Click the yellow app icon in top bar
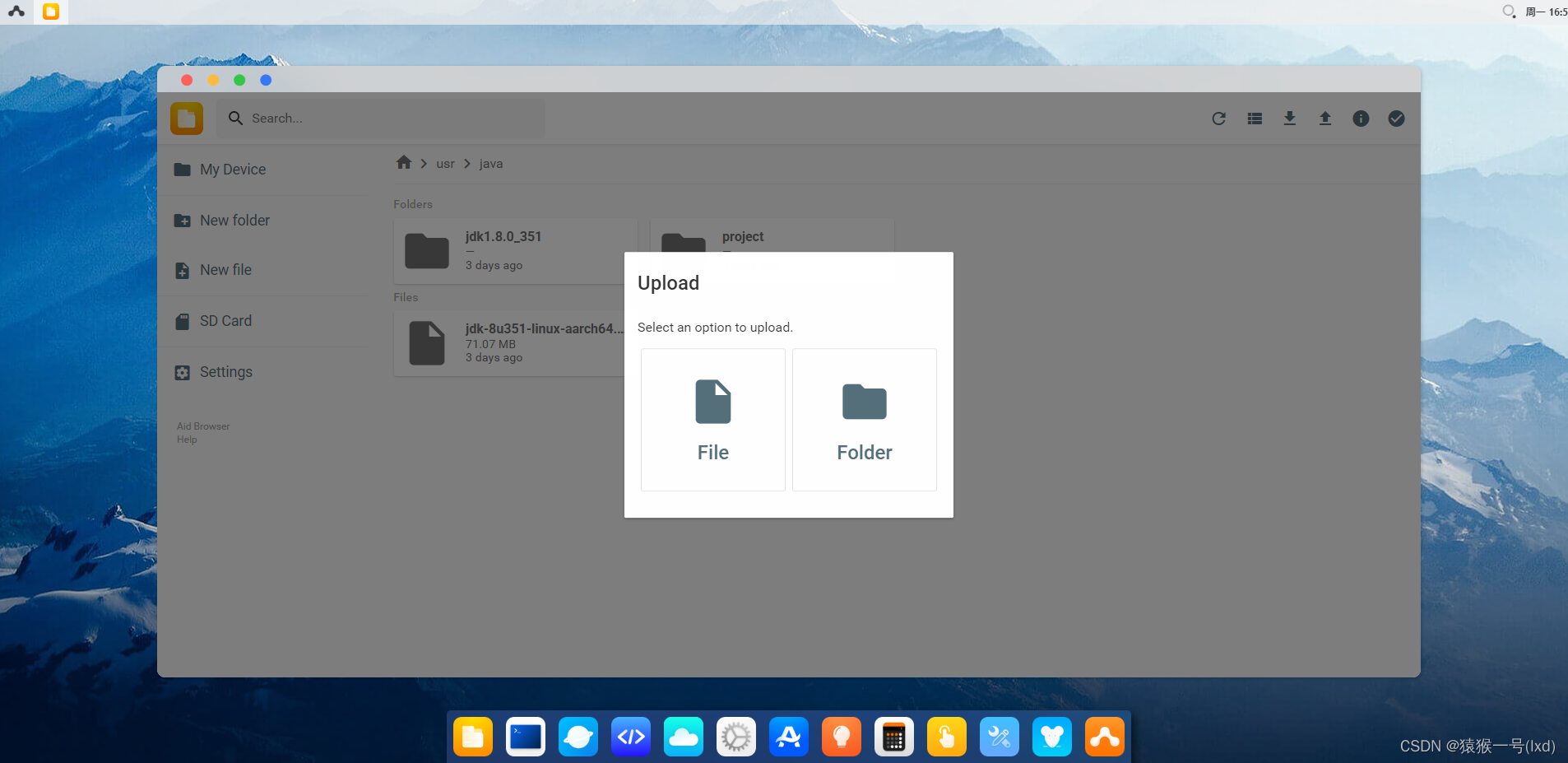Viewport: 1568px width, 763px height. click(x=51, y=12)
